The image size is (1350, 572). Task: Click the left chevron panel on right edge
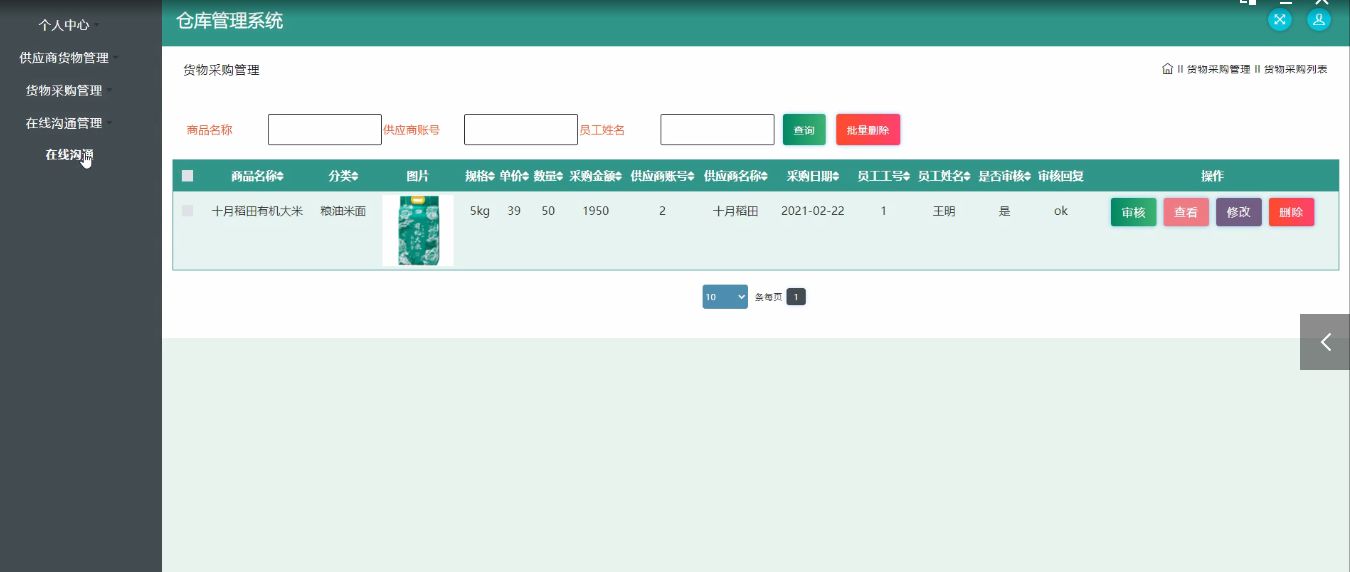pos(1325,342)
